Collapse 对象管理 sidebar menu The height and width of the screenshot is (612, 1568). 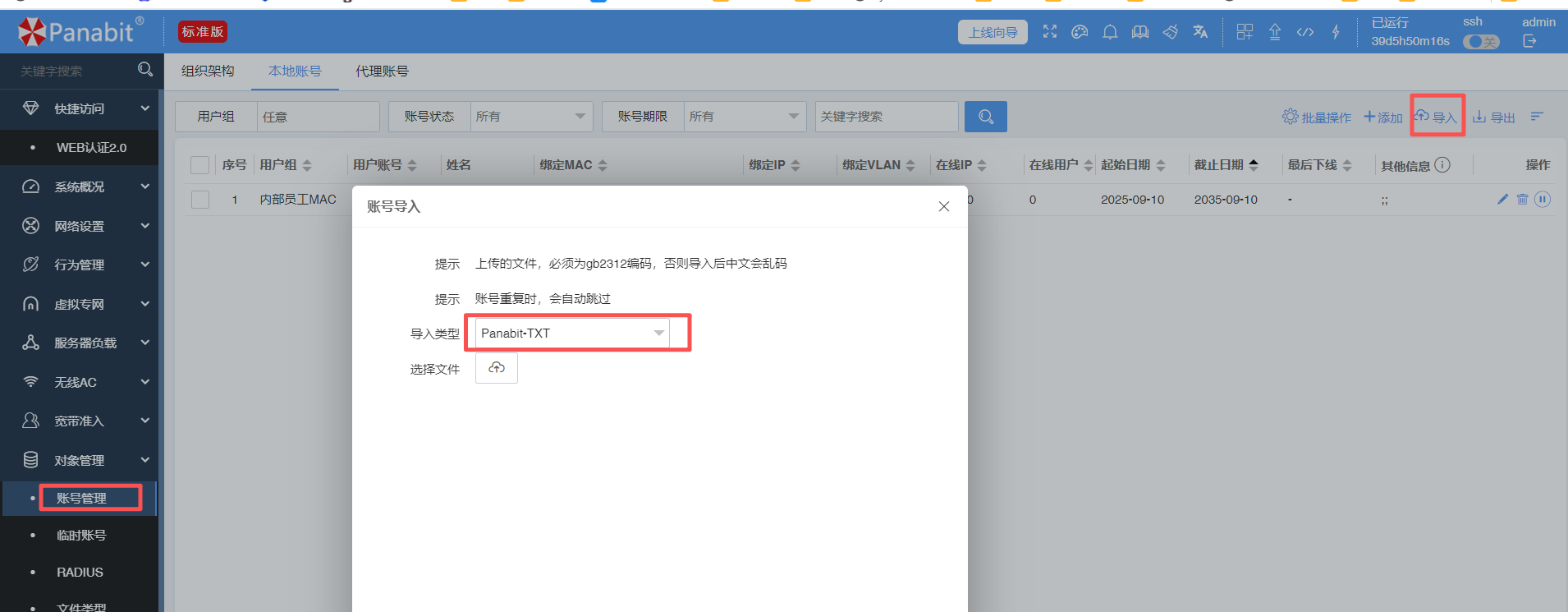(79, 460)
